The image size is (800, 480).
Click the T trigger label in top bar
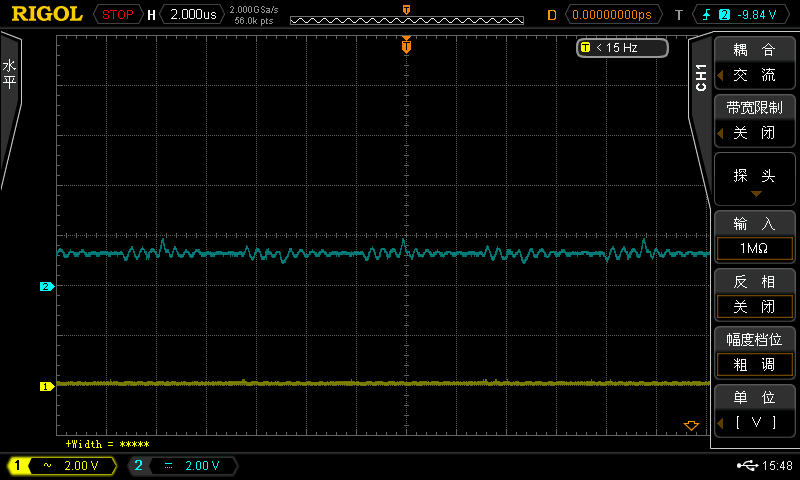tap(679, 15)
